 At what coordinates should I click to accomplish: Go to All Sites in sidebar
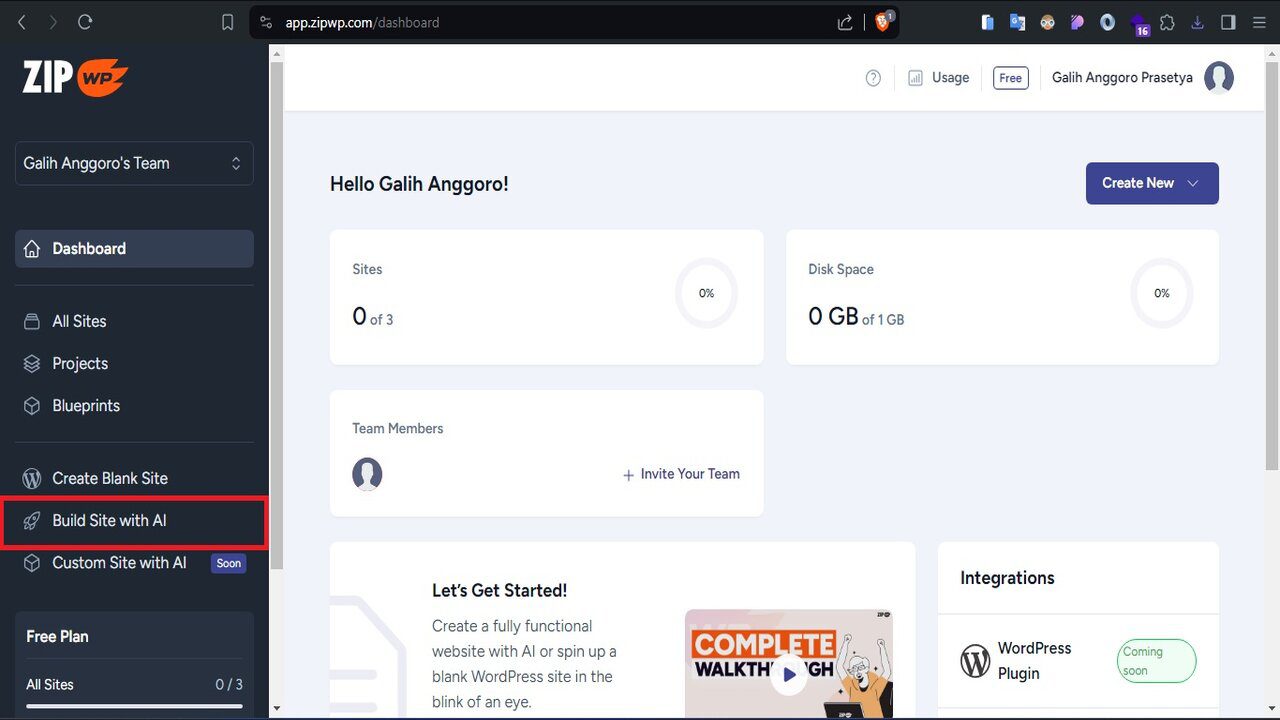tap(79, 321)
